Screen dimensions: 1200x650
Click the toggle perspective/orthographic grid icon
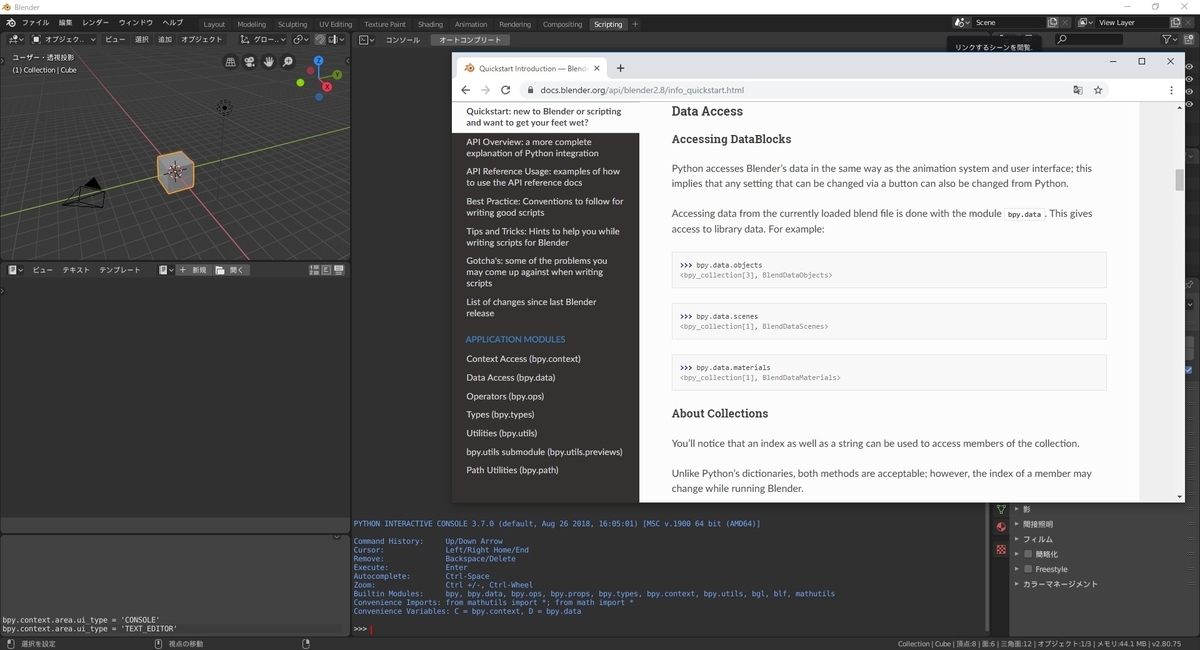tap(231, 62)
